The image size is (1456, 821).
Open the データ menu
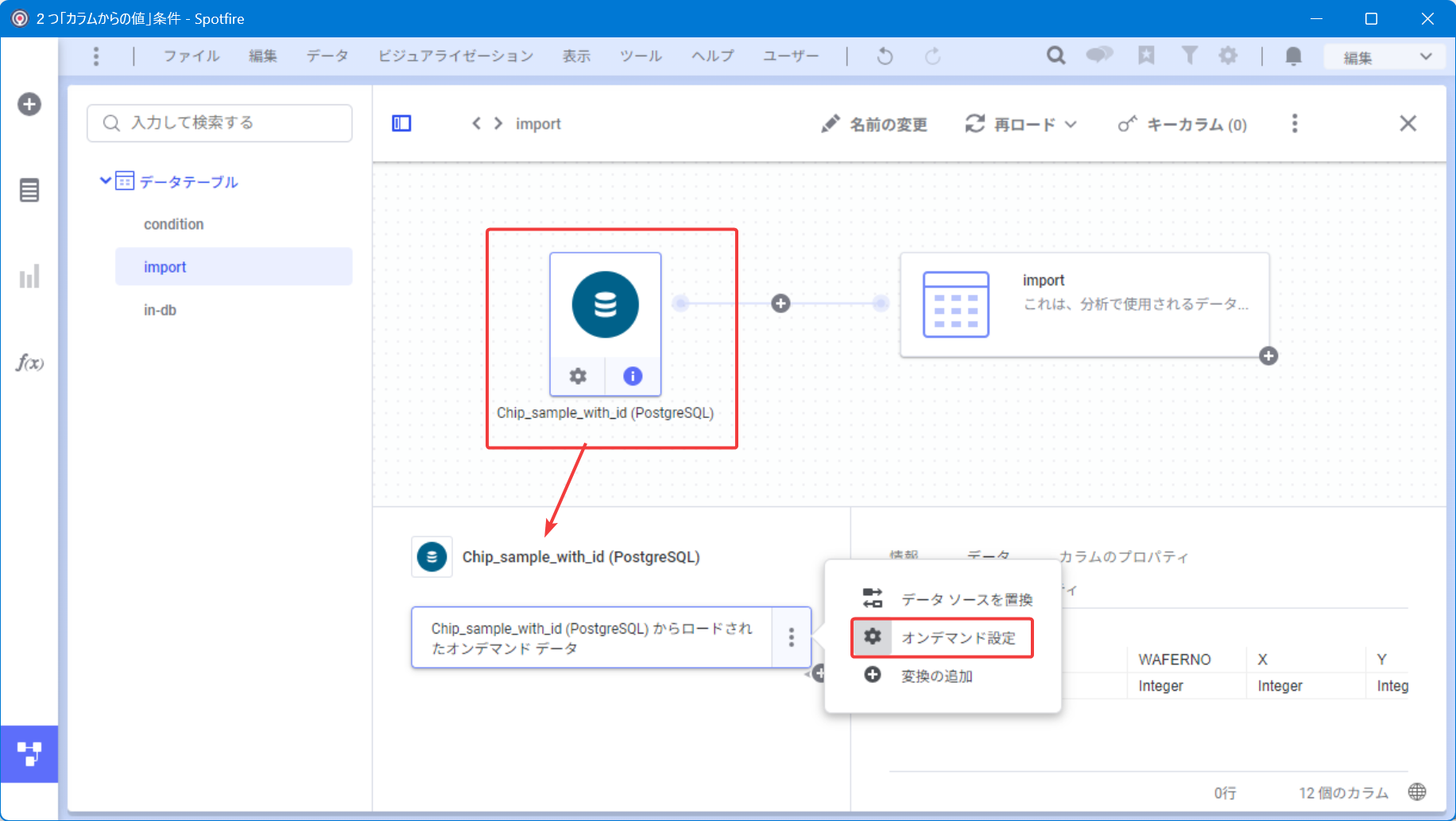point(327,56)
